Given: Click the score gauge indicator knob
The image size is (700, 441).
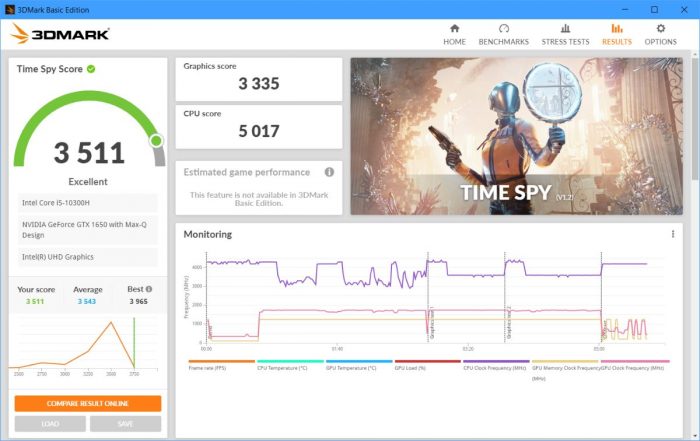Looking at the screenshot, I should coord(156,140).
